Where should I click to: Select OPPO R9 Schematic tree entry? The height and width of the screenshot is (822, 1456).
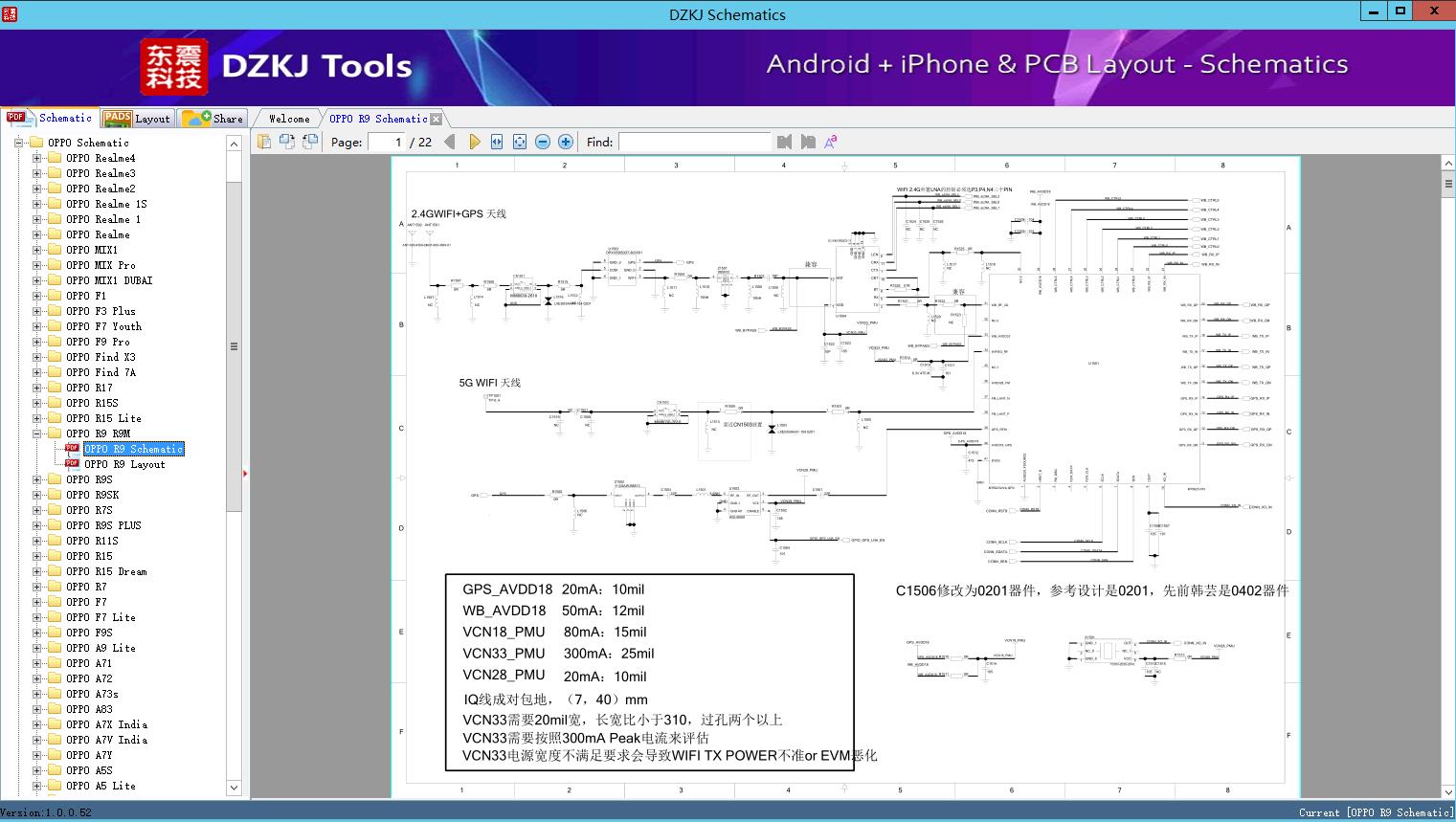click(x=133, y=449)
